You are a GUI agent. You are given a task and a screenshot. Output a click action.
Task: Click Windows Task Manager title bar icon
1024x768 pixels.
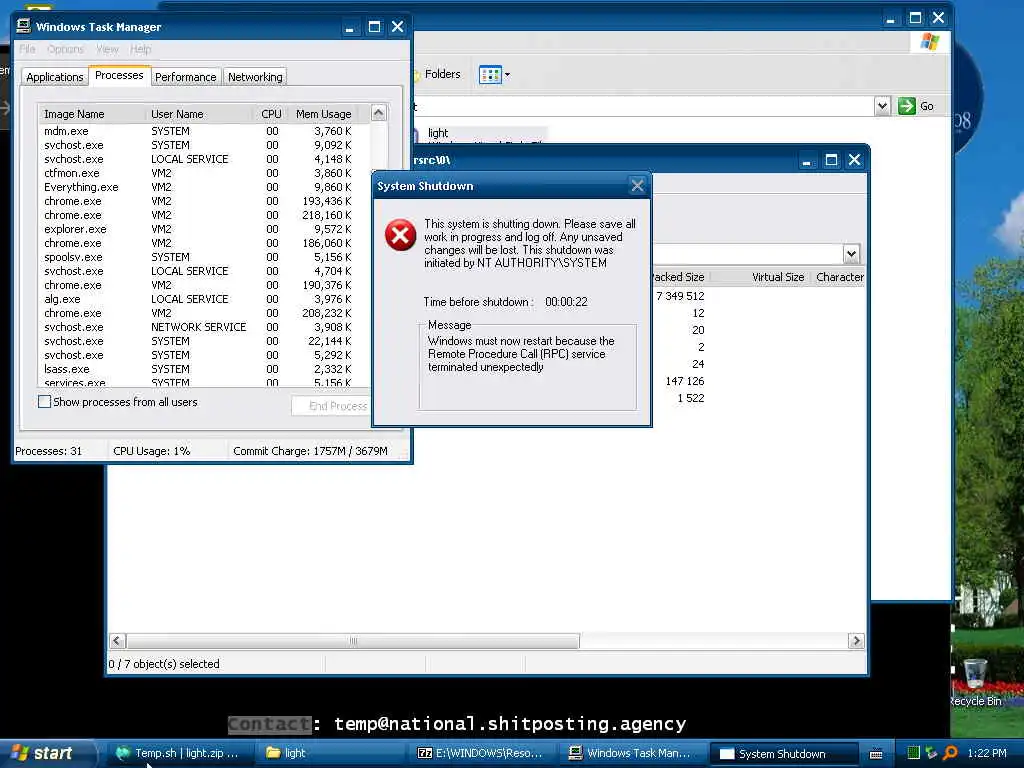[x=24, y=26]
